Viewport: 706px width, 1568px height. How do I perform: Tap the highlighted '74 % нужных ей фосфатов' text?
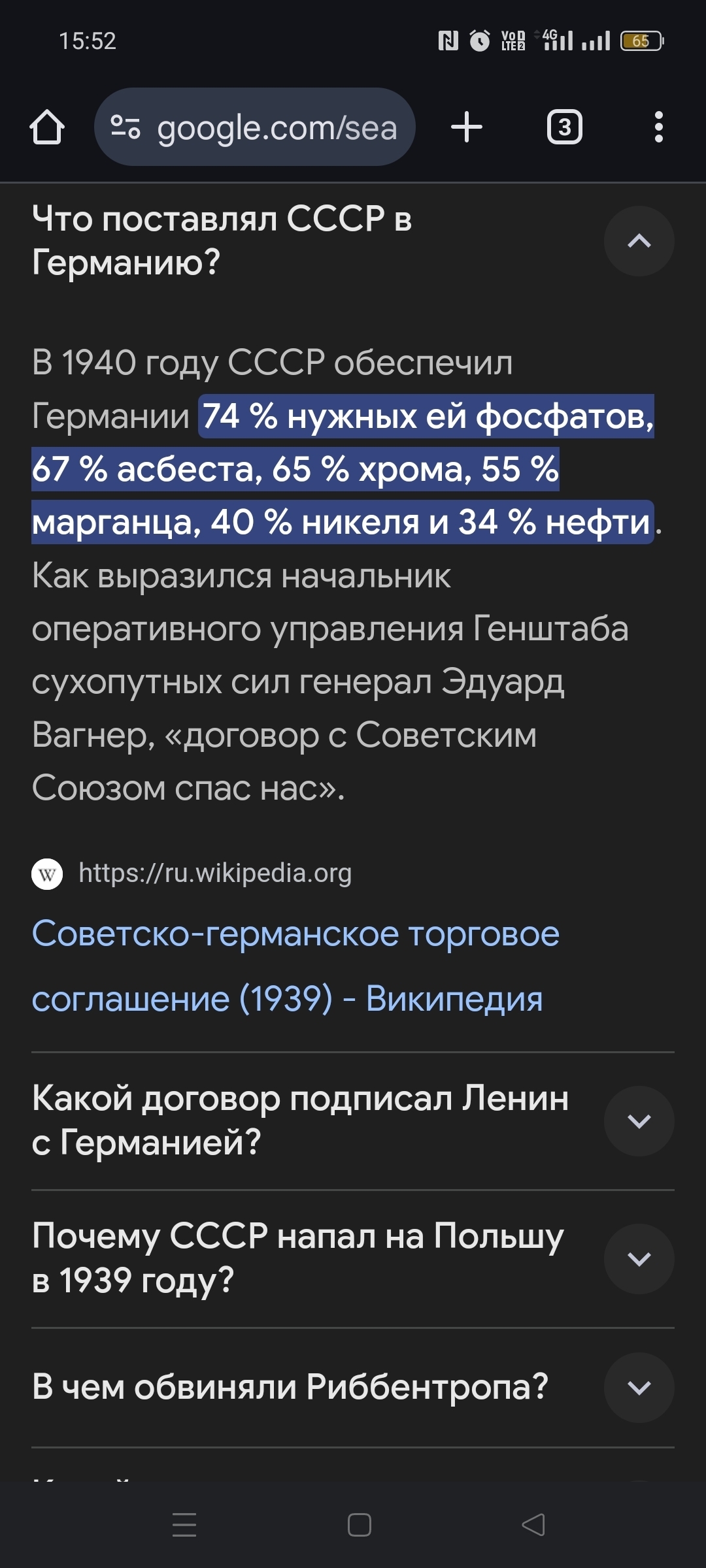[428, 416]
